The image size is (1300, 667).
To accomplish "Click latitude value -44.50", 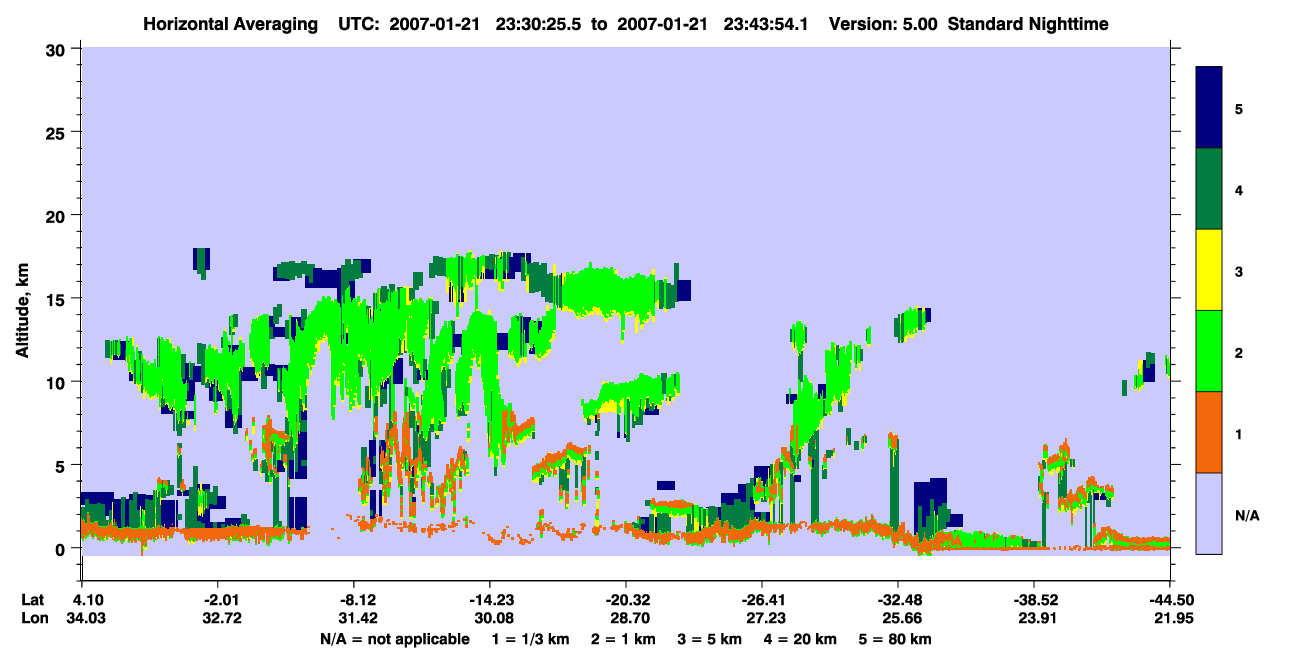I will tap(1169, 601).
